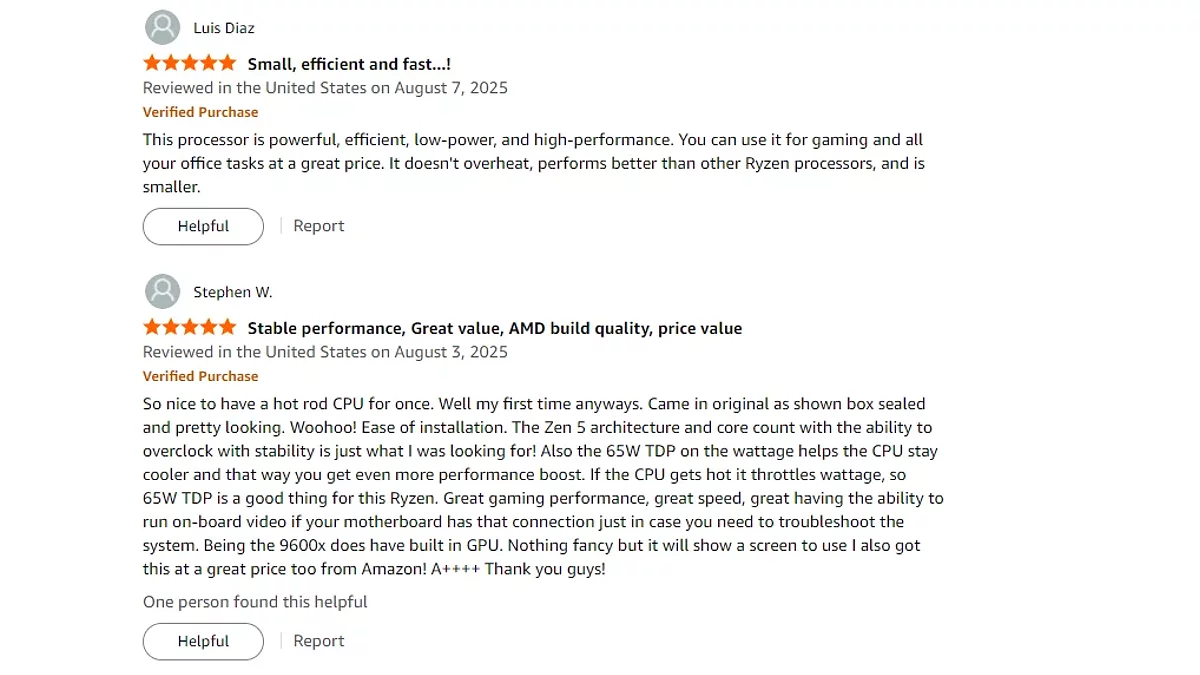Viewport: 1200px width, 675px height.
Task: Click the August 7, 2025 review date line
Action: [325, 88]
